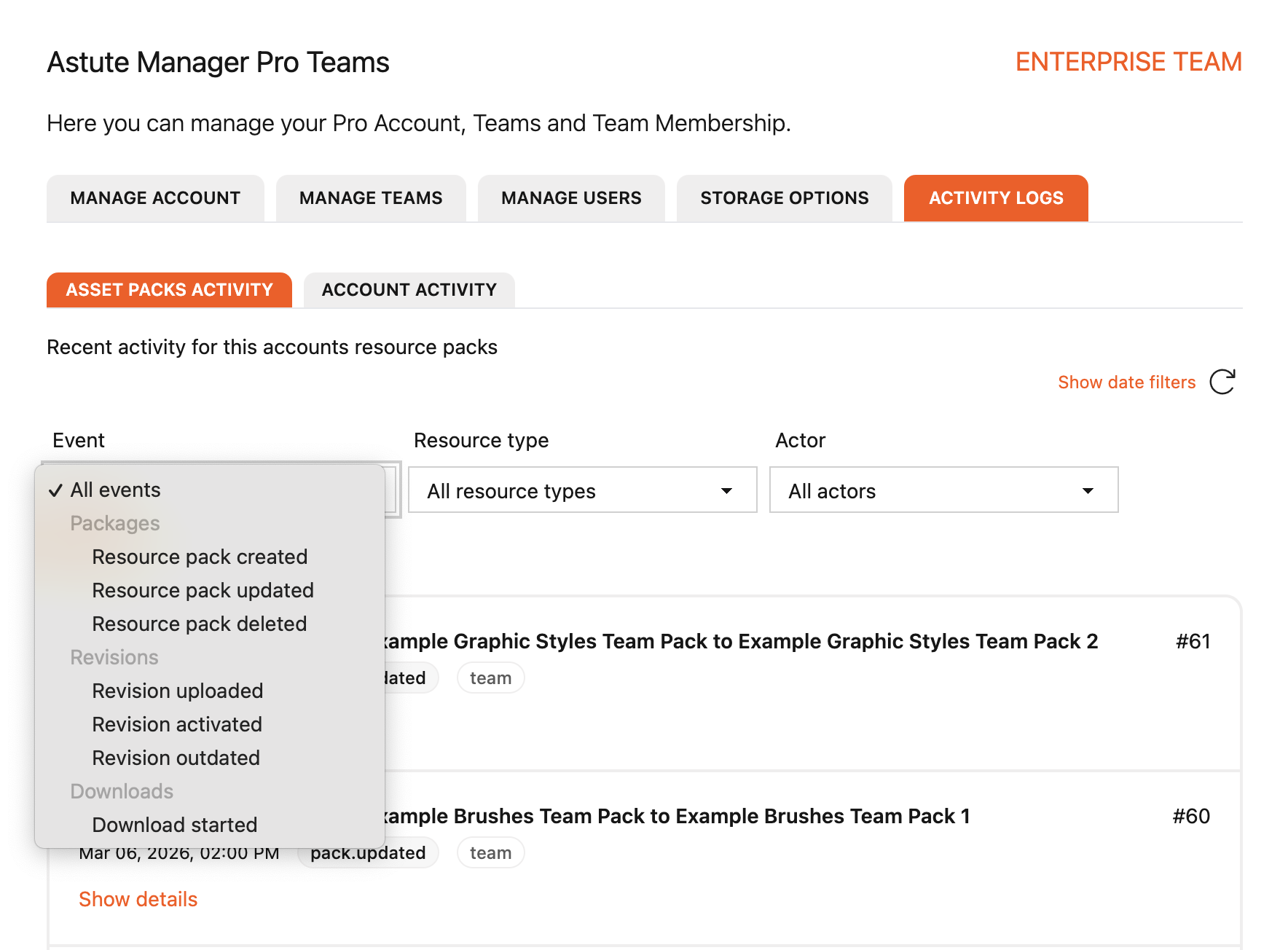Go to Manage Users tab
Image resolution: width=1288 pixels, height=950 pixels.
pos(571,198)
